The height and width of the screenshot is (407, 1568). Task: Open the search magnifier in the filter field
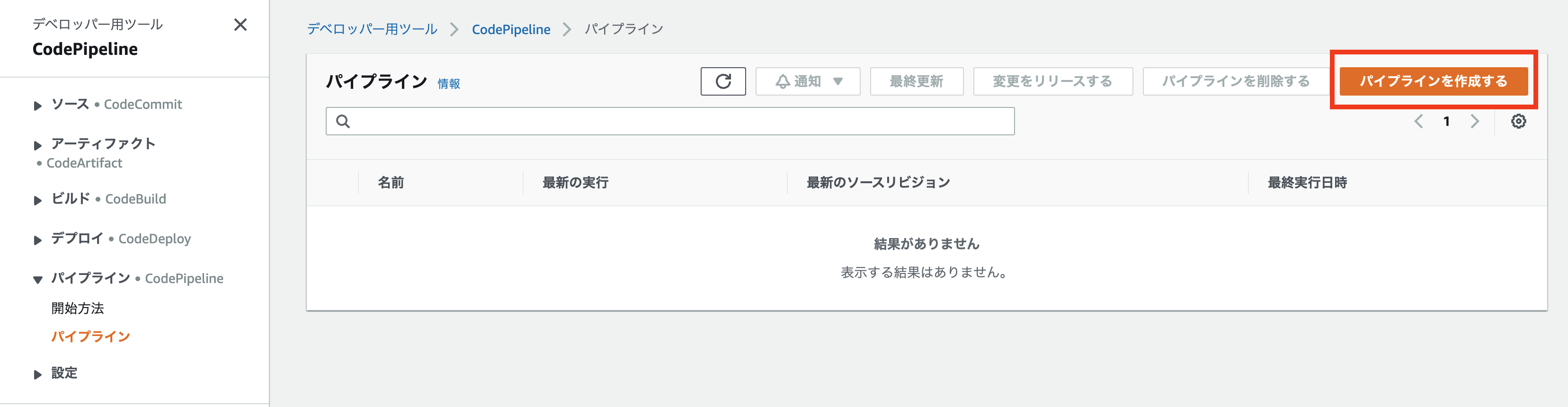(343, 121)
